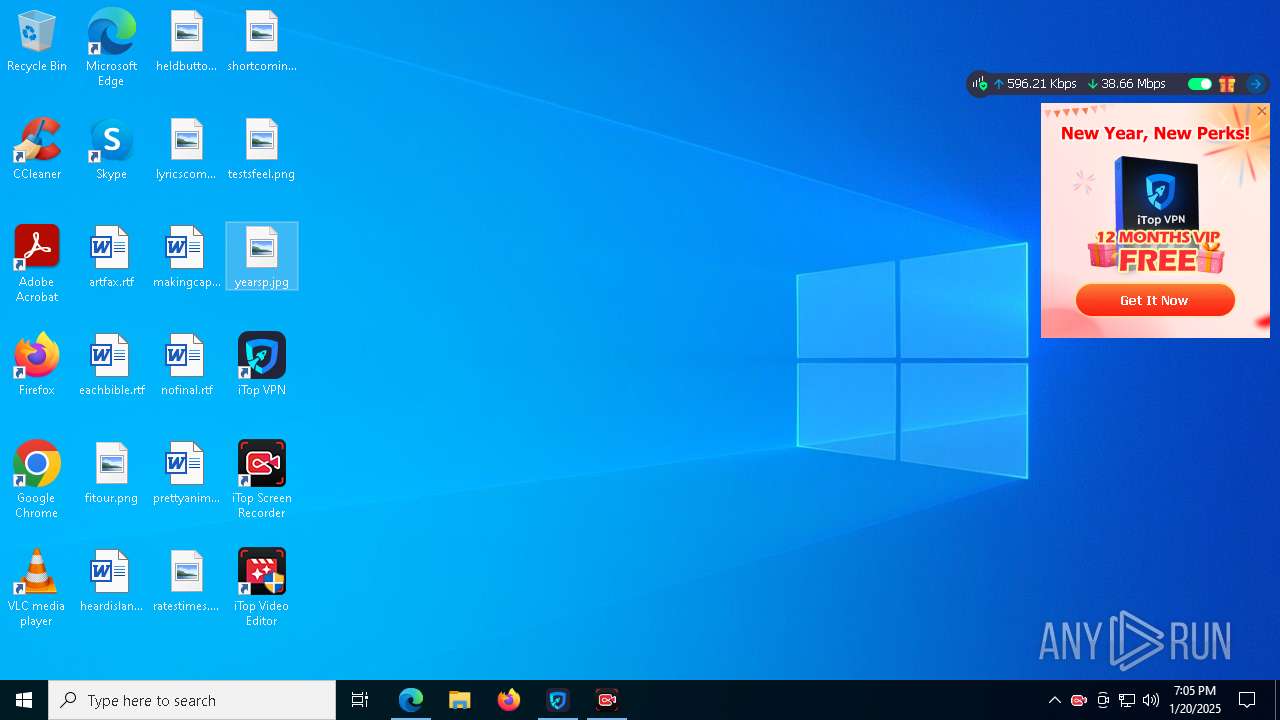Image resolution: width=1280 pixels, height=720 pixels.
Task: Click the 596.21 Kbps upload speed readout
Action: [1035, 84]
